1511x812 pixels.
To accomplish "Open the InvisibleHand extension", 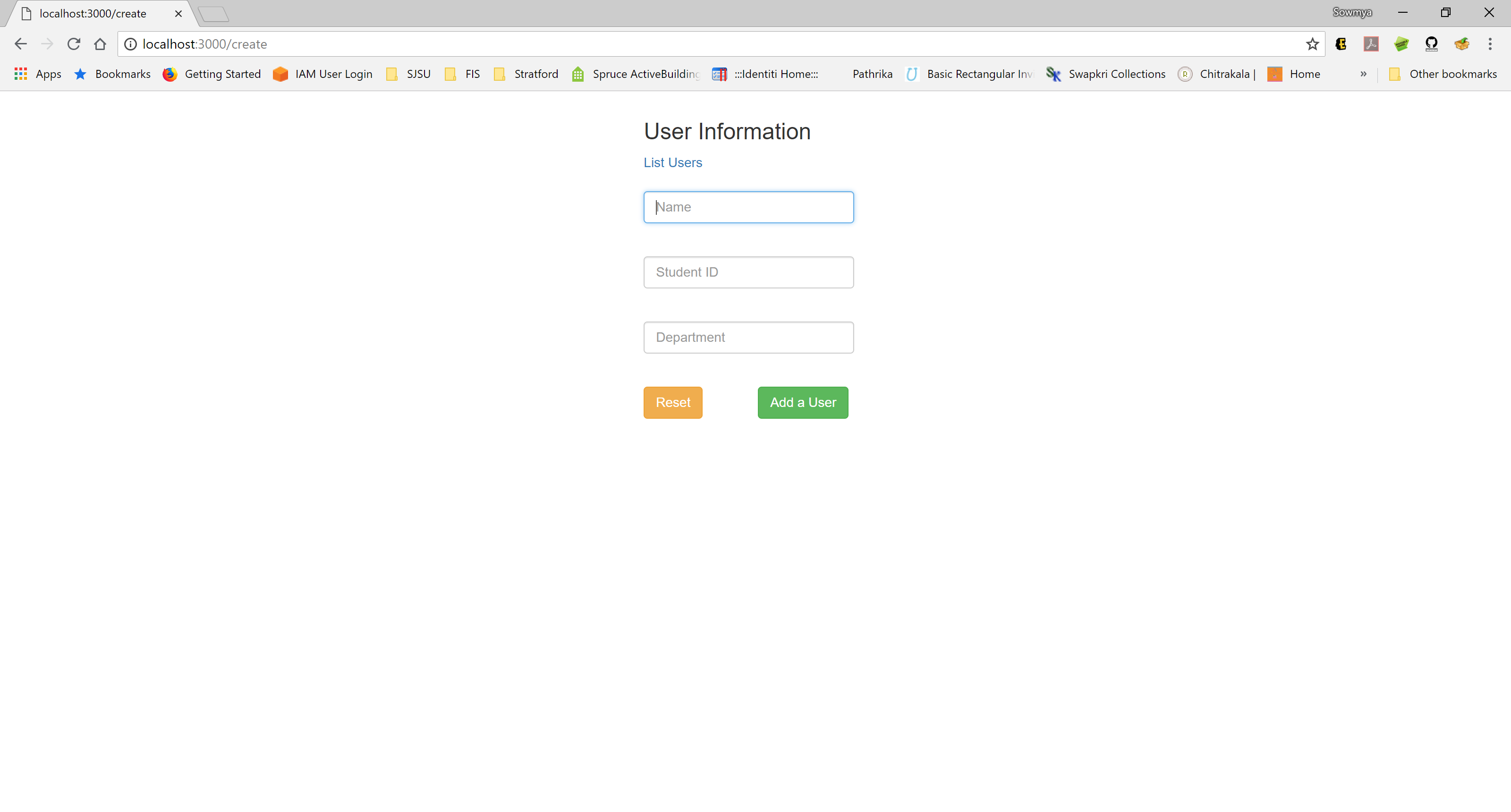I will (1401, 44).
